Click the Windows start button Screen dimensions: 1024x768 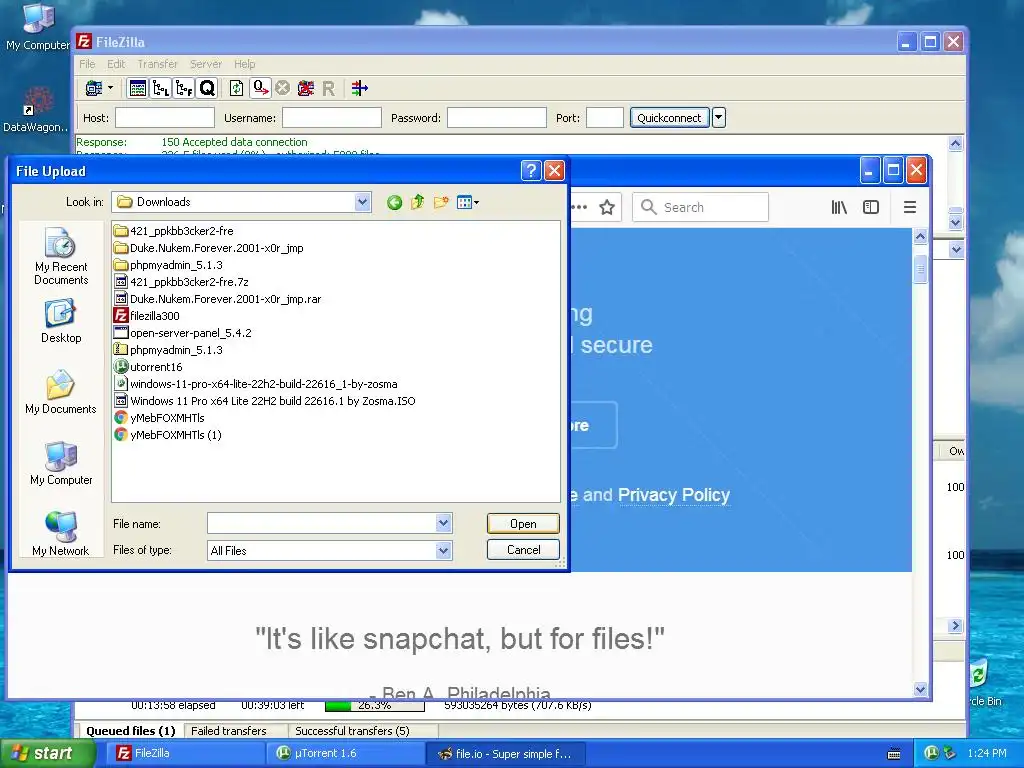pyautogui.click(x=48, y=754)
